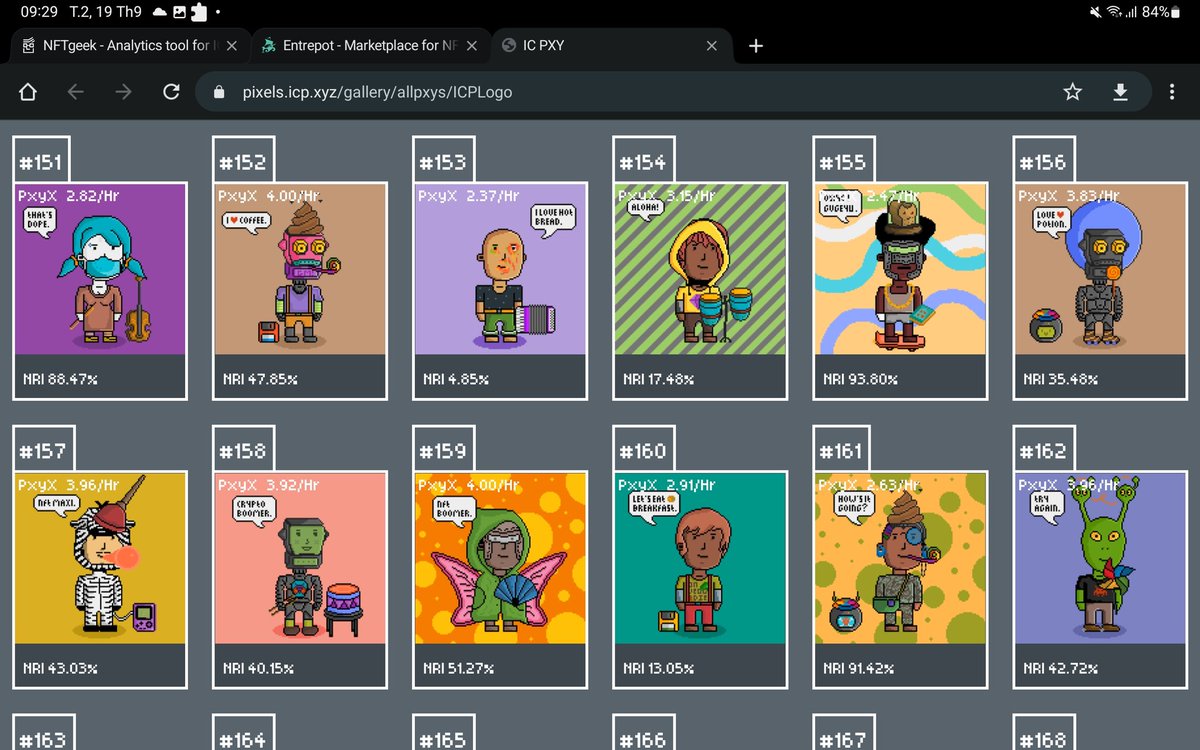Go forward to the next page
This screenshot has height=750, width=1200.
tap(124, 92)
